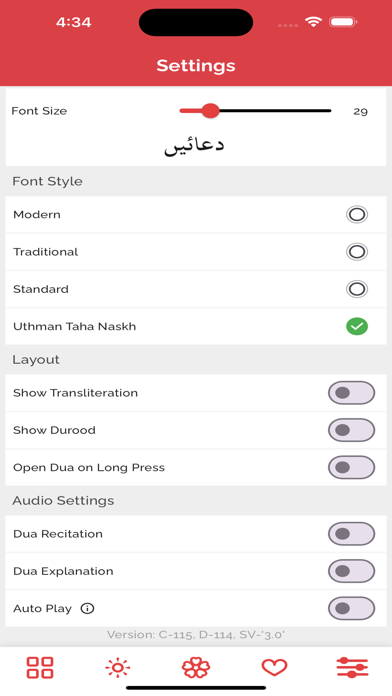Tap the Arabic font preview text

click(194, 146)
